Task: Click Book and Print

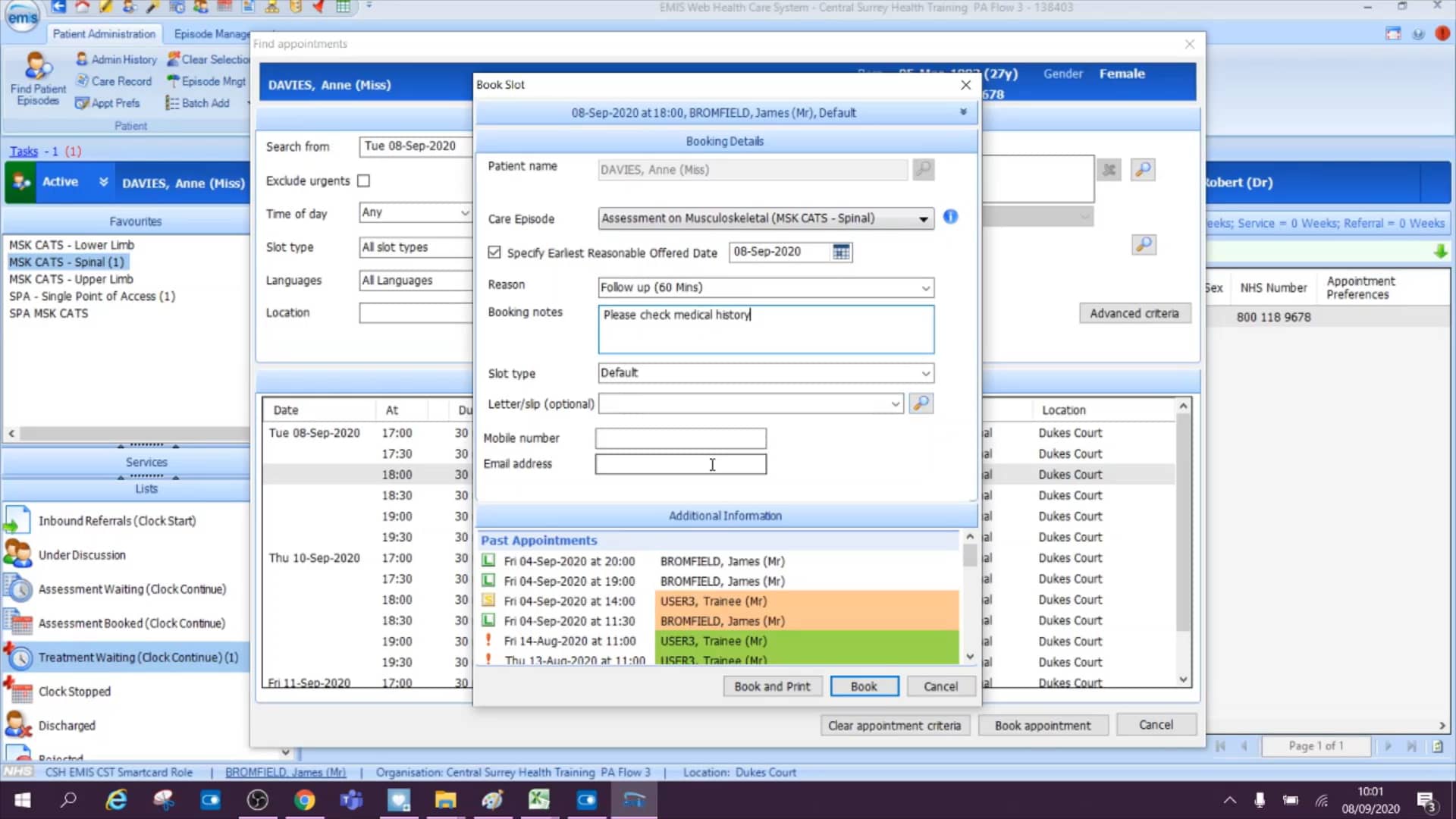Action: [772, 686]
